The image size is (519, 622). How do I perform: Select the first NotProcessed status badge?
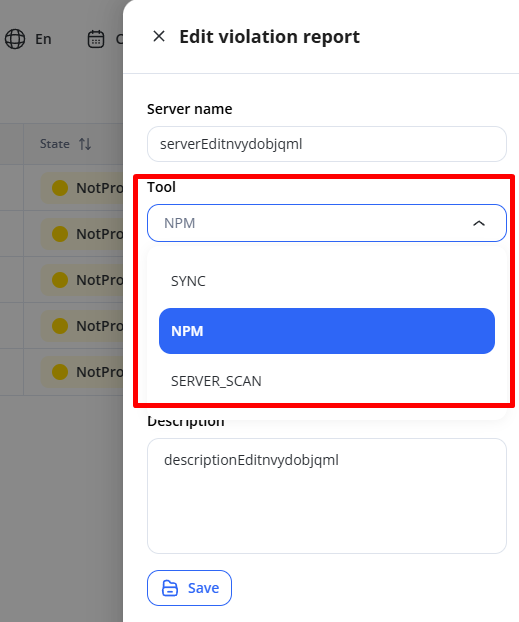click(82, 188)
